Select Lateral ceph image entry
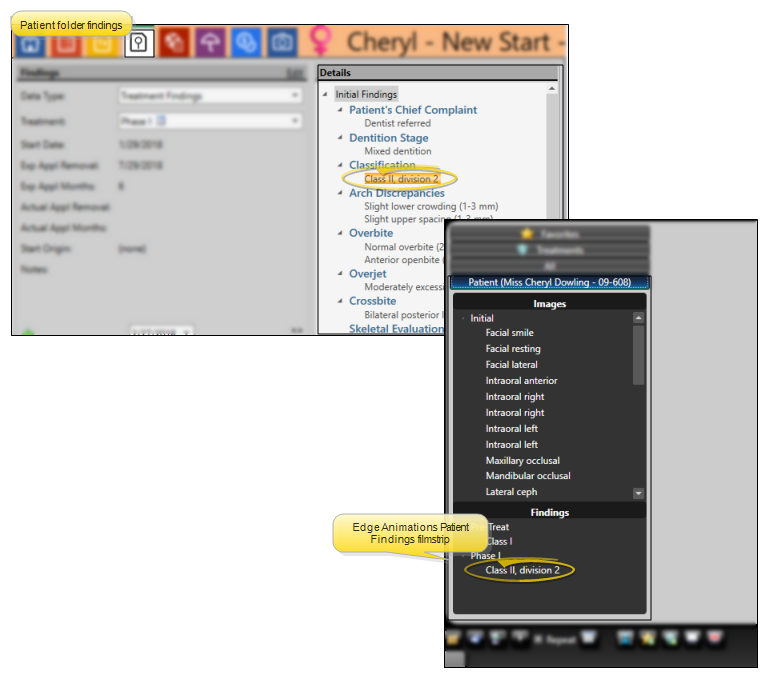This screenshot has height=680, width=770. pos(511,492)
